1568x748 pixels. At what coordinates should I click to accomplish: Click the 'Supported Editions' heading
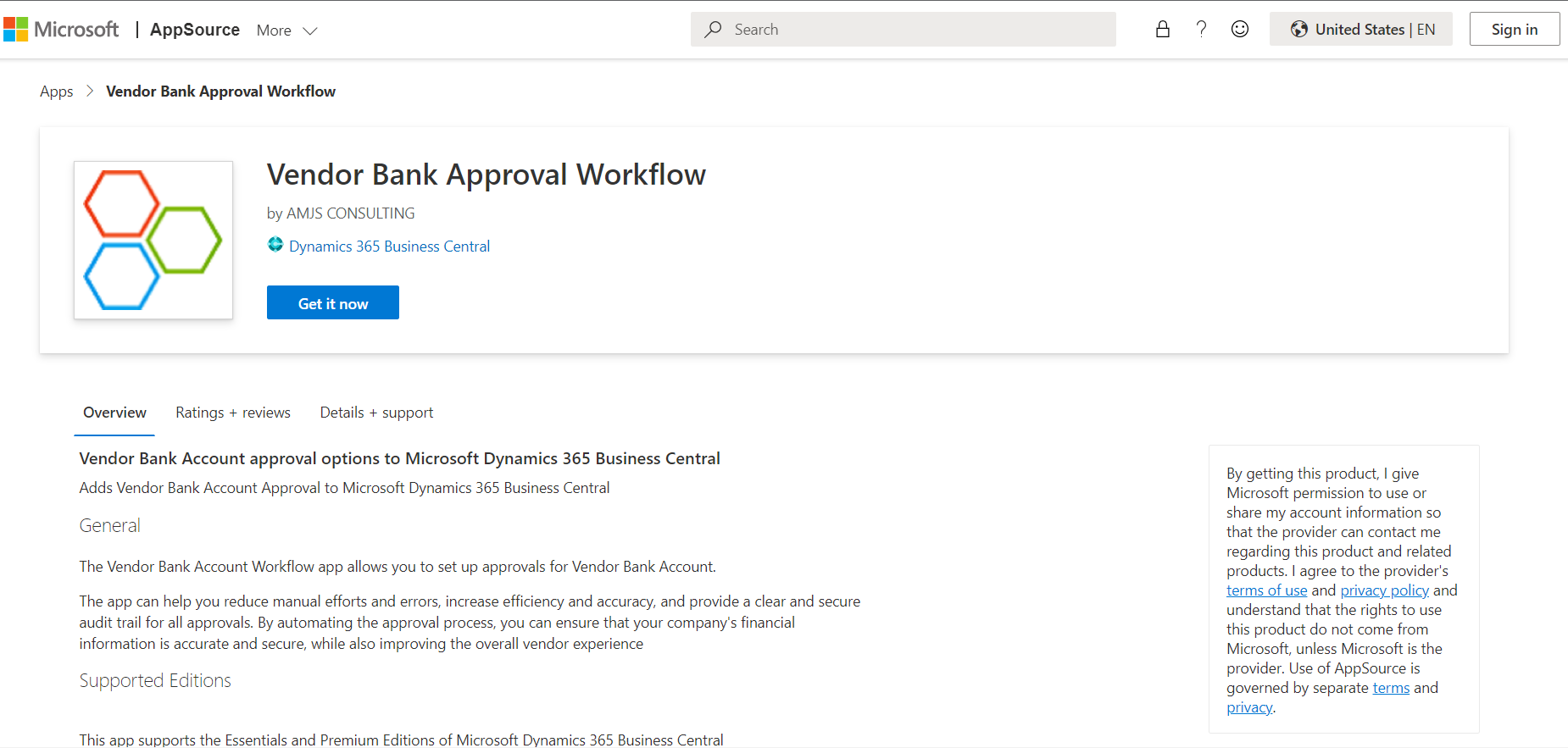[x=155, y=681]
